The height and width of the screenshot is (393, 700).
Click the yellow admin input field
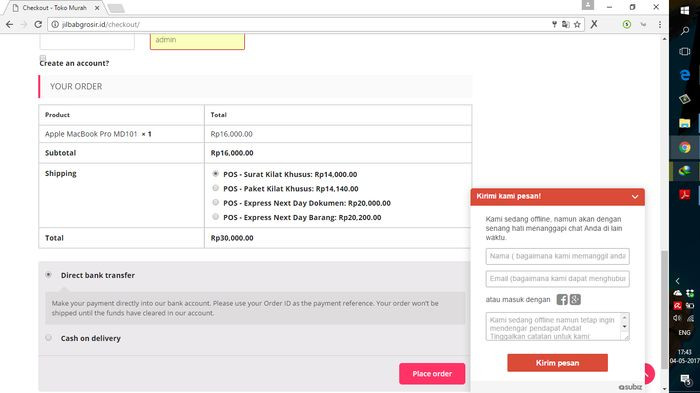click(197, 41)
